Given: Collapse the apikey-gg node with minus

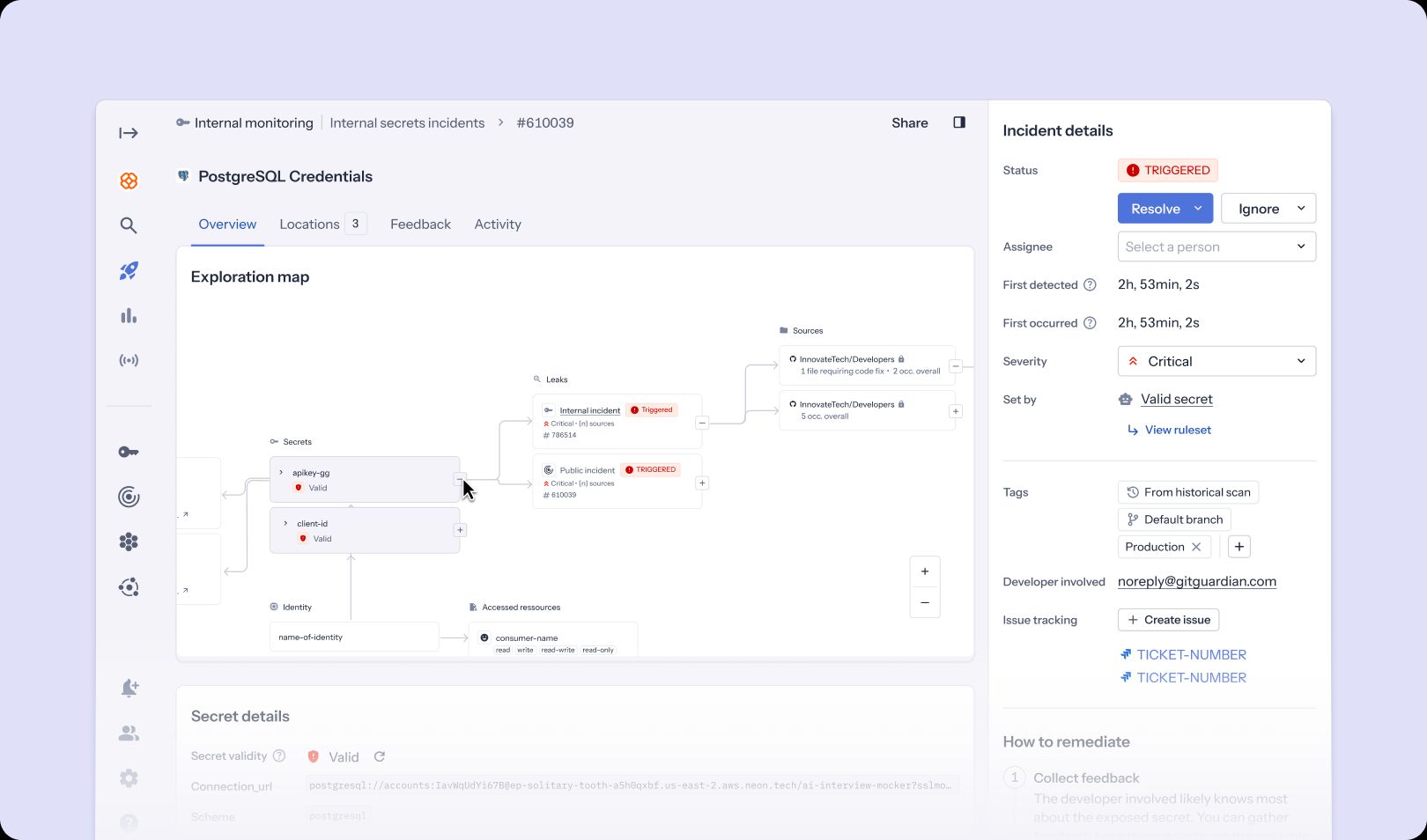Looking at the screenshot, I should [460, 479].
